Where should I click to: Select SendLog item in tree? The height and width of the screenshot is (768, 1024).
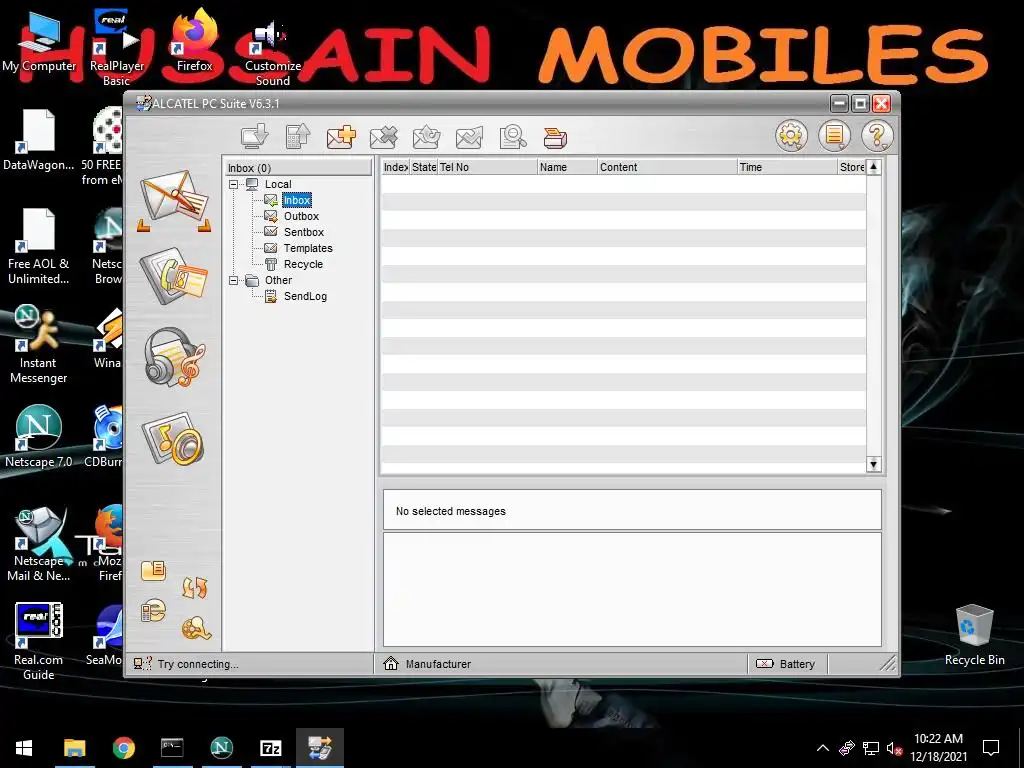coord(305,296)
